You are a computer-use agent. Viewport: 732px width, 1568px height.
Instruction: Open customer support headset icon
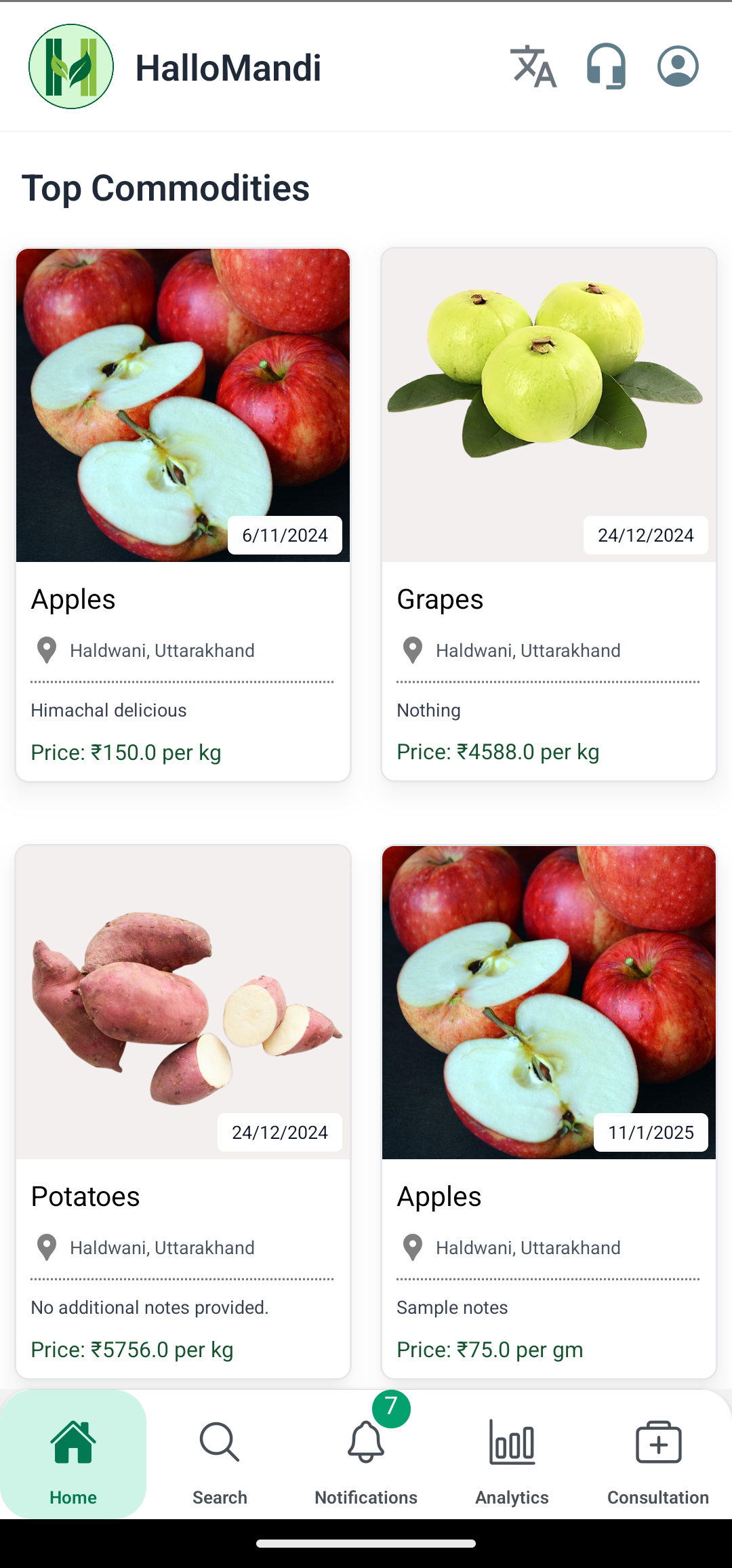pos(606,66)
